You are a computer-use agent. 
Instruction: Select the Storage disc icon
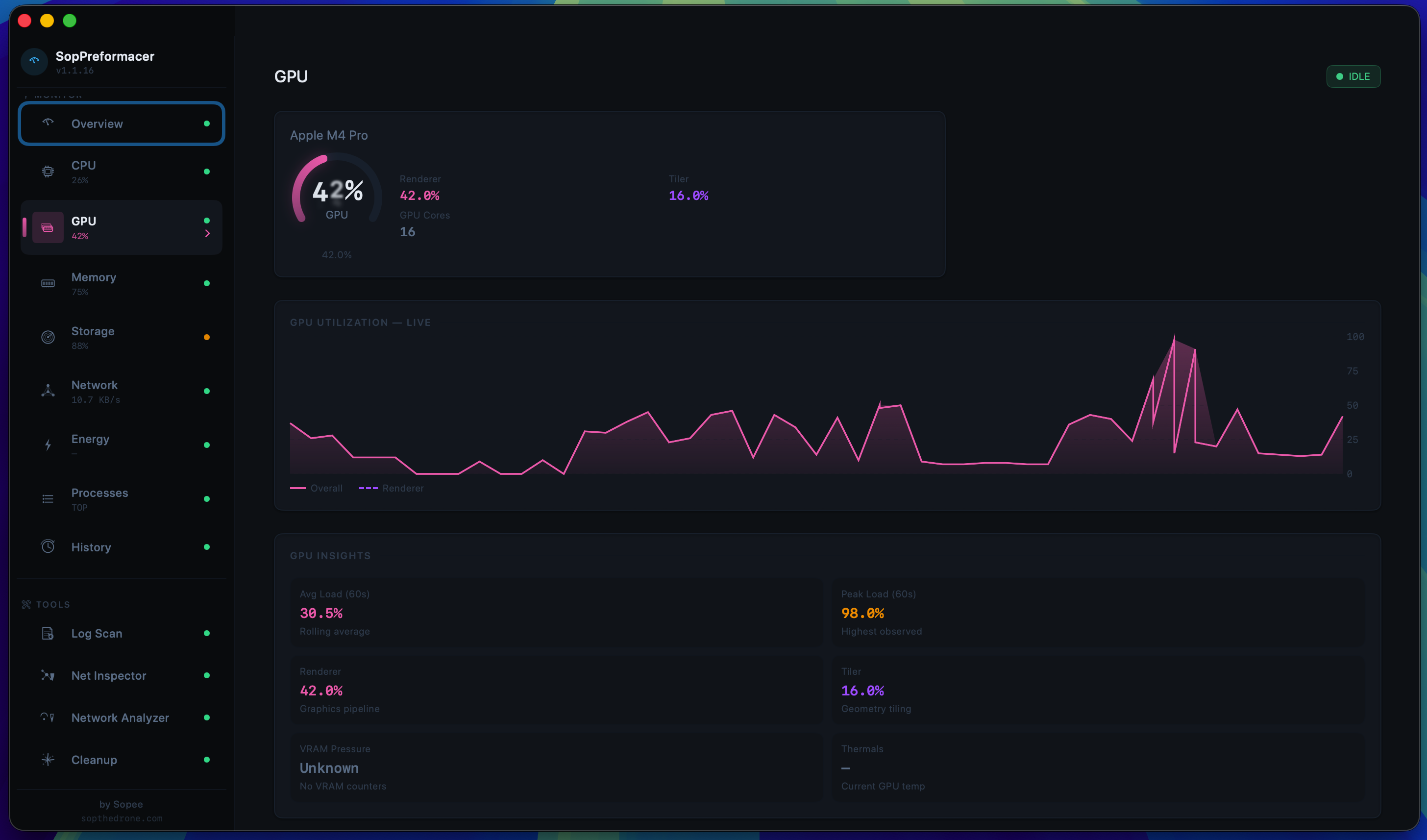[x=48, y=337]
